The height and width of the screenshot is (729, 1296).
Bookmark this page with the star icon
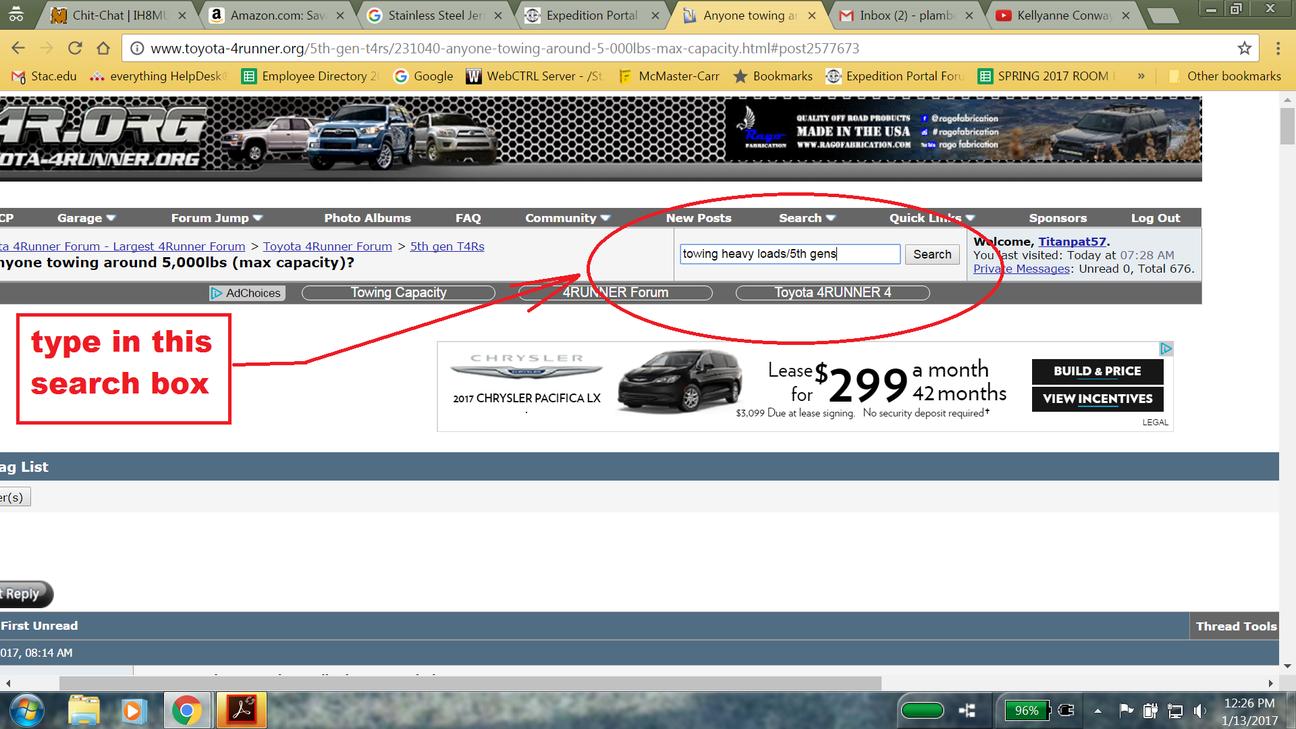1244,48
